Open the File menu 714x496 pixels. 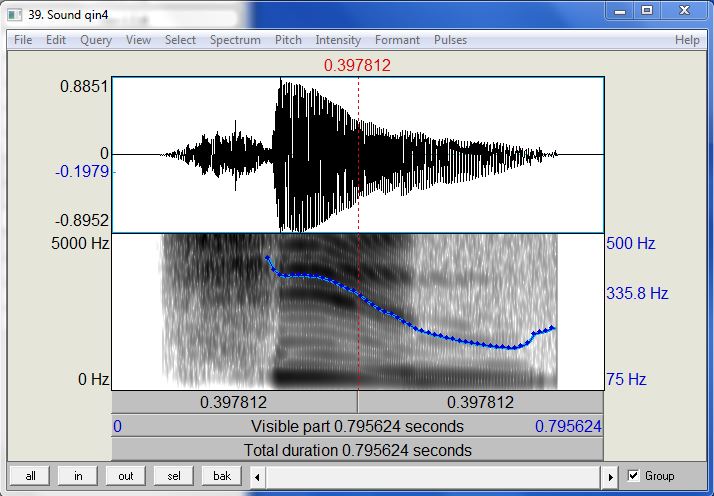(23, 40)
